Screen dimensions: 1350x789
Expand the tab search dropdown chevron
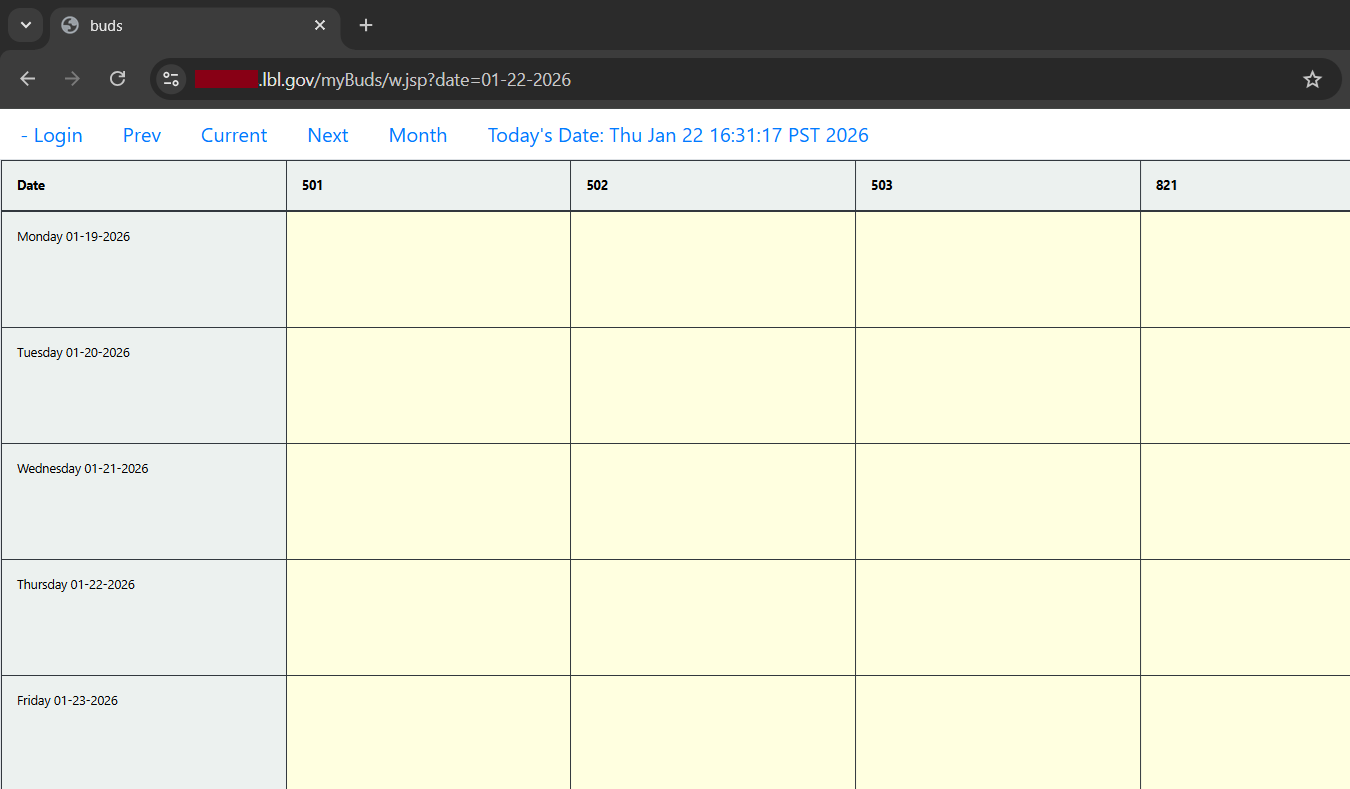(x=26, y=25)
